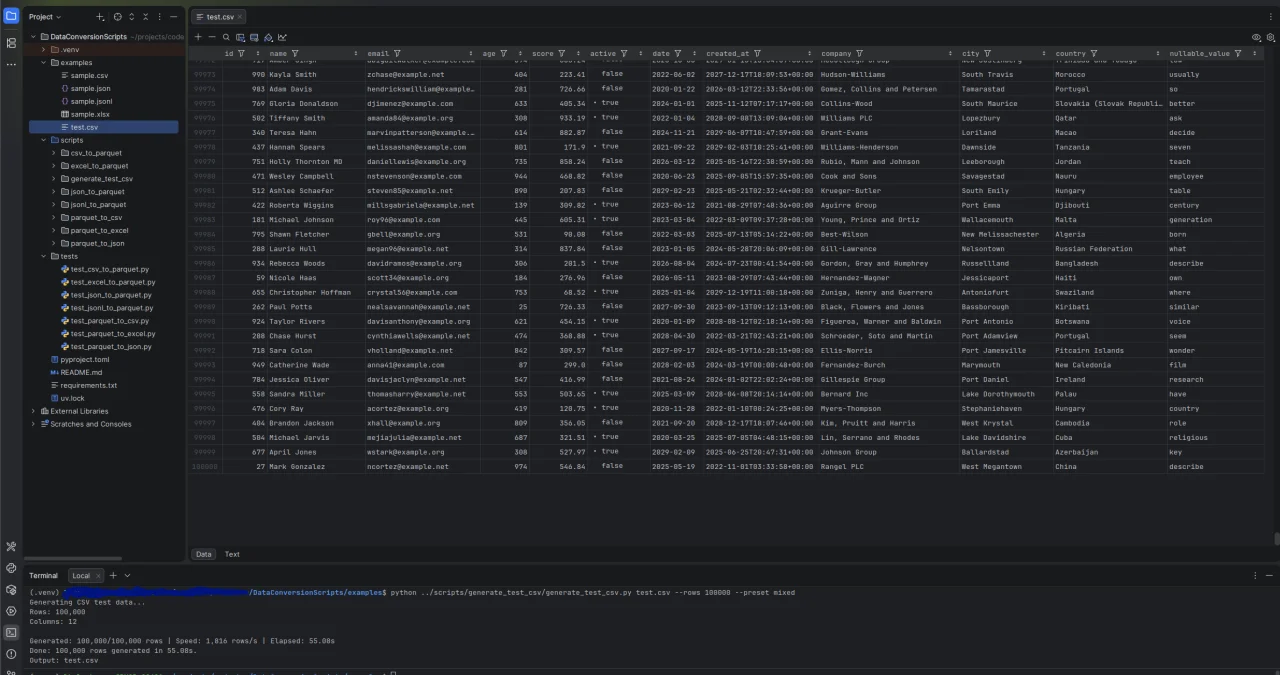The image size is (1280, 675).
Task: Filter the email column
Action: (397, 54)
